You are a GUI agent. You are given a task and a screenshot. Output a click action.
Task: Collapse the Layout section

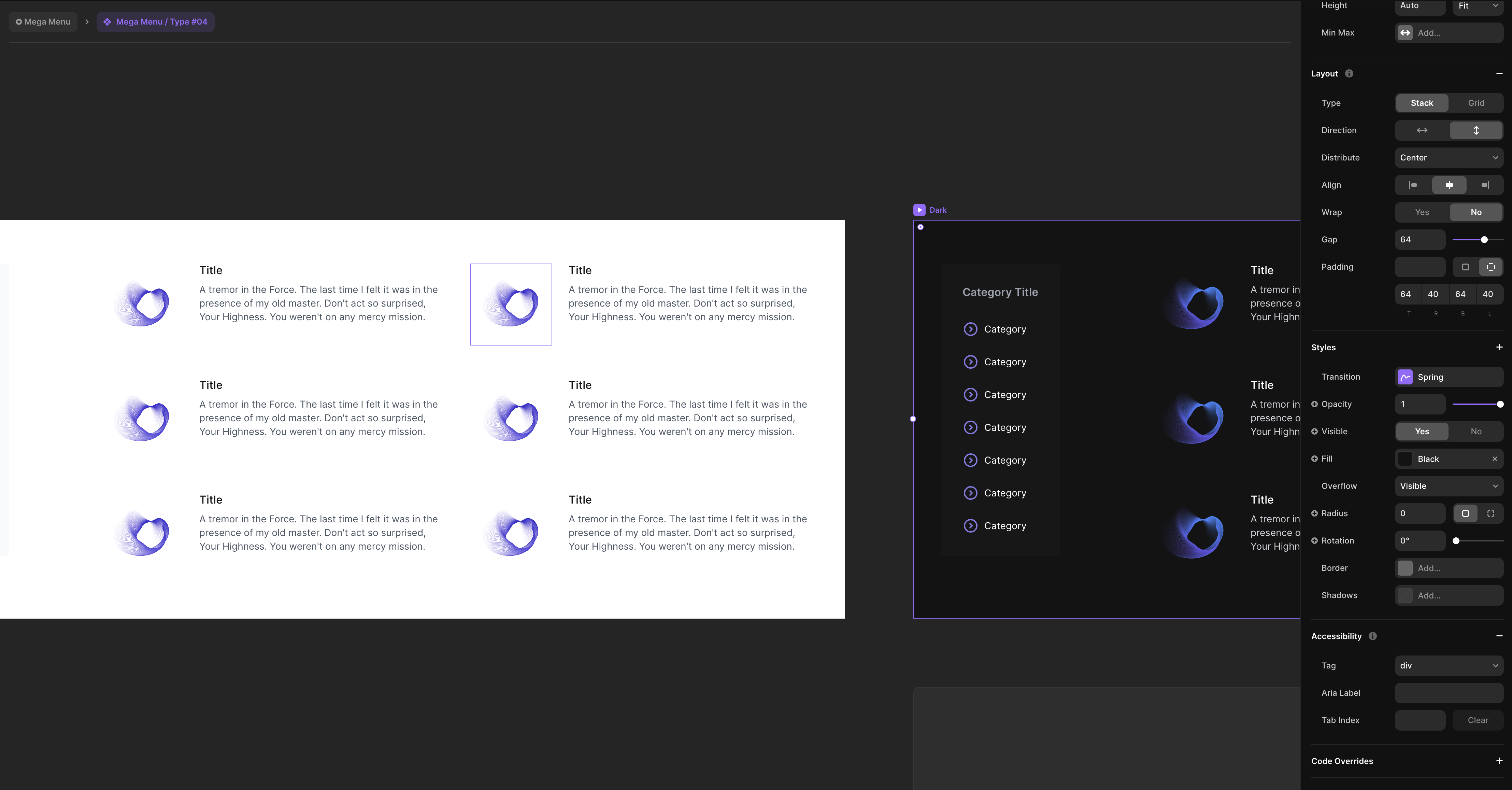[x=1499, y=73]
